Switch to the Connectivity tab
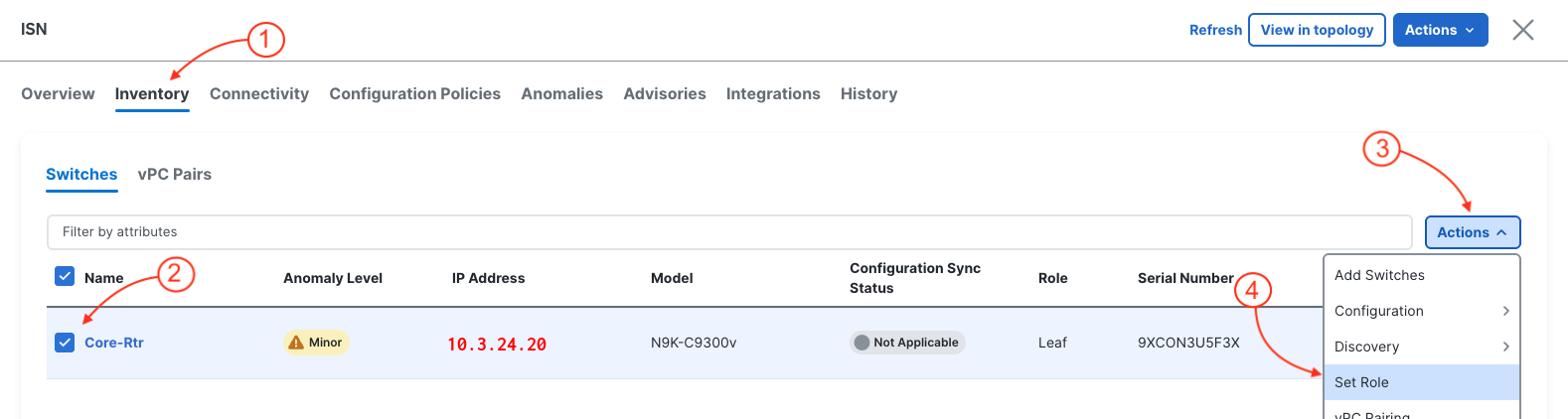 pyautogui.click(x=259, y=93)
